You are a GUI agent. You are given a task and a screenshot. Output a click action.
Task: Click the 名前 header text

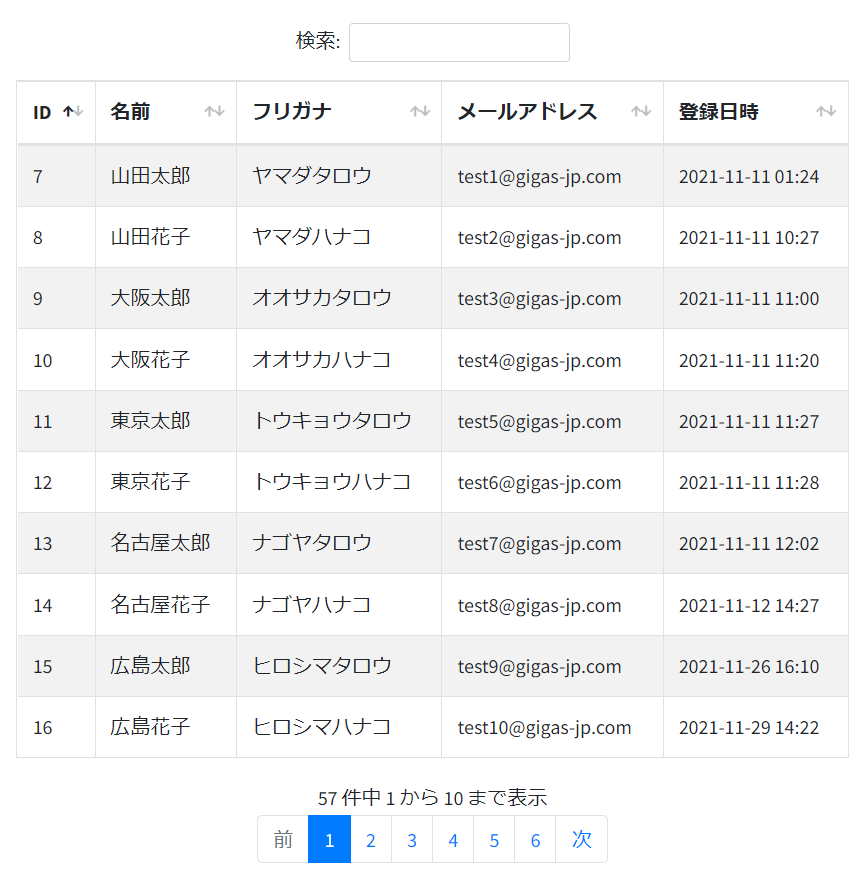pyautogui.click(x=130, y=111)
